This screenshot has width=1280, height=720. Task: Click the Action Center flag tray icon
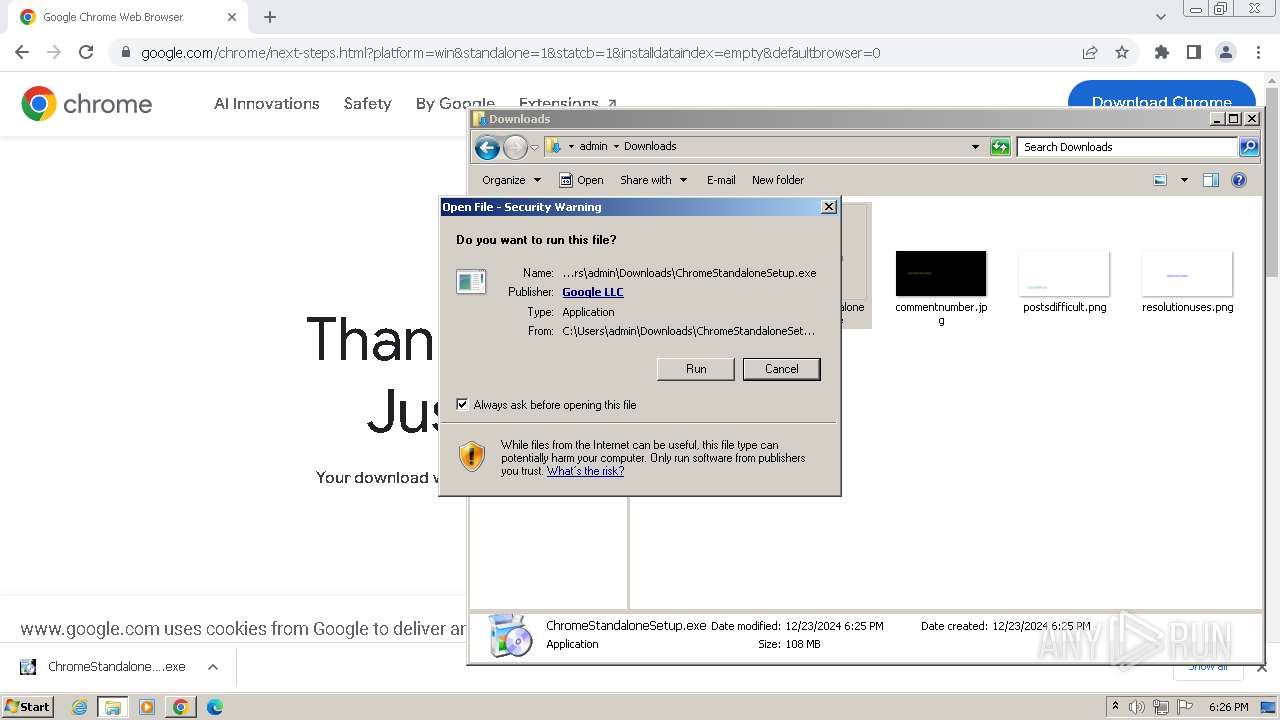(x=1185, y=707)
